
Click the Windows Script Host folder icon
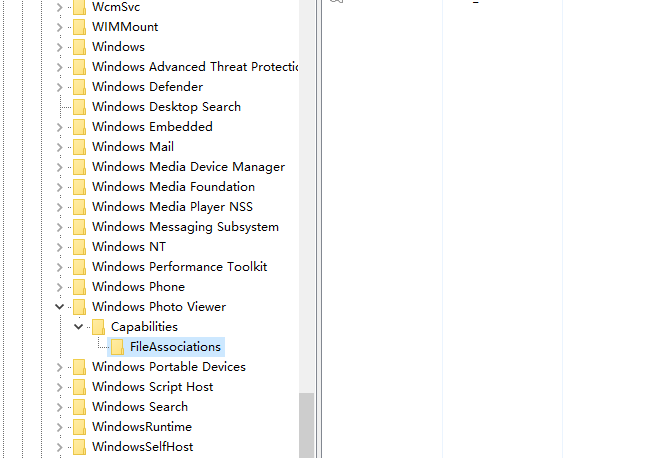point(79,386)
